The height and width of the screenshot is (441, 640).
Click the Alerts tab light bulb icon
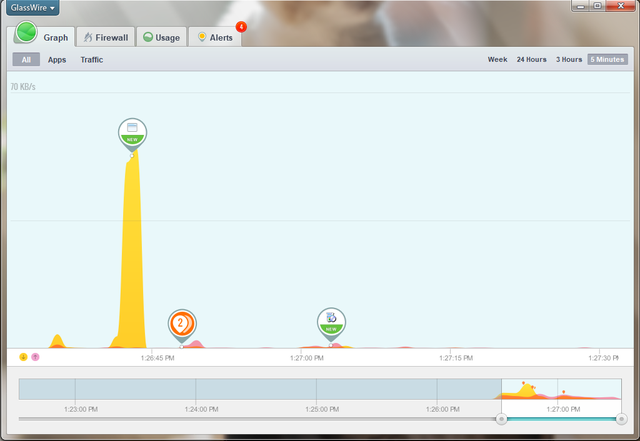click(x=202, y=37)
